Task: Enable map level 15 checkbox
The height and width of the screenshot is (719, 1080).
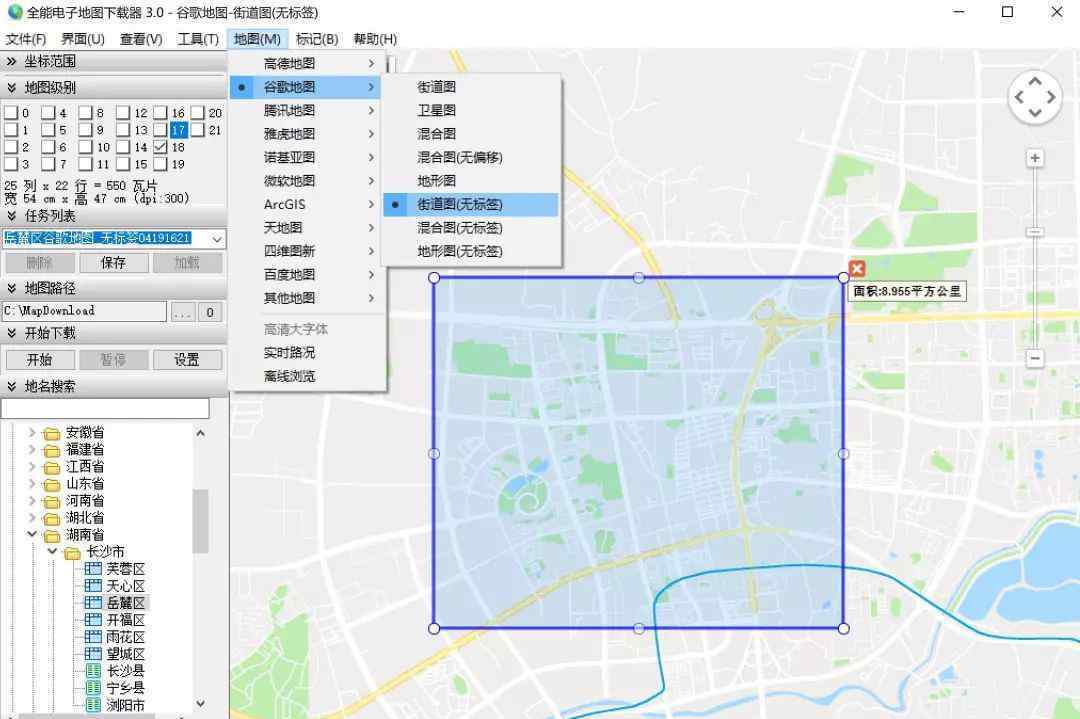Action: 123,164
